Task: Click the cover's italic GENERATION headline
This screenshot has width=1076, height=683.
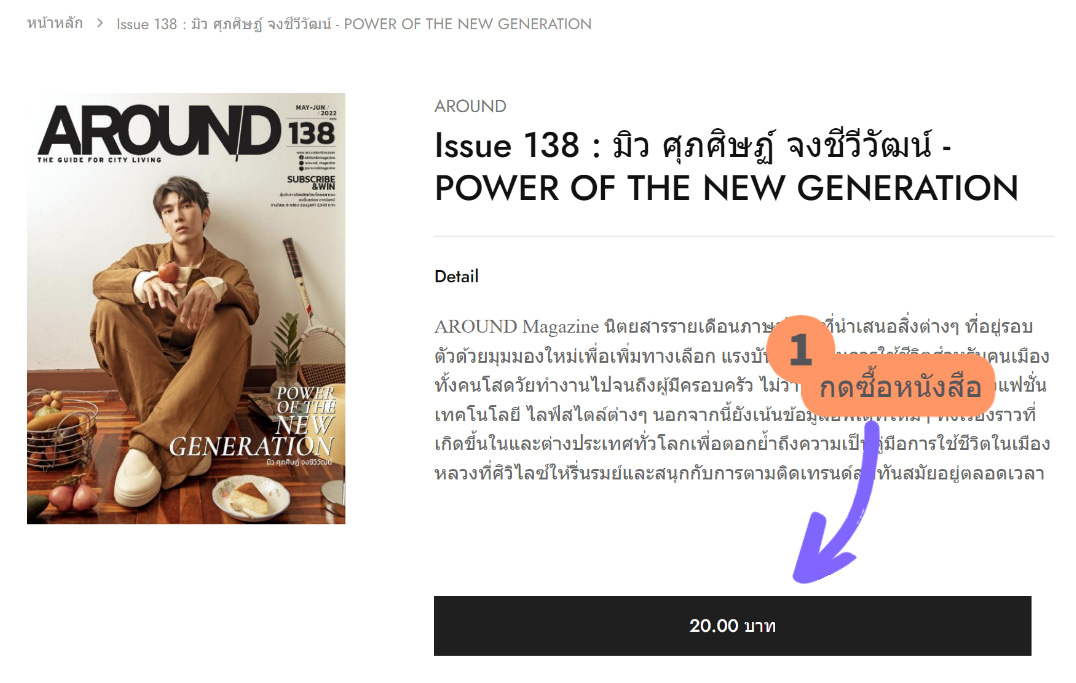Action: 251,446
